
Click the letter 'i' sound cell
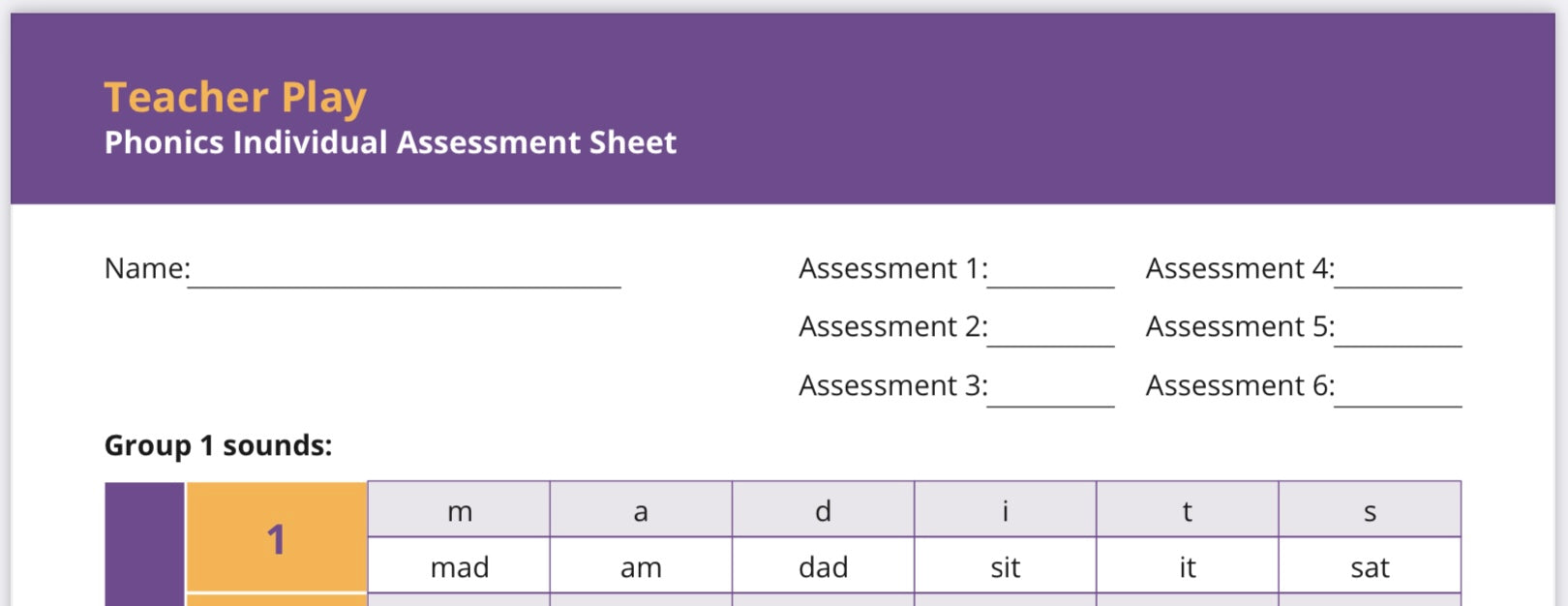pos(1005,510)
